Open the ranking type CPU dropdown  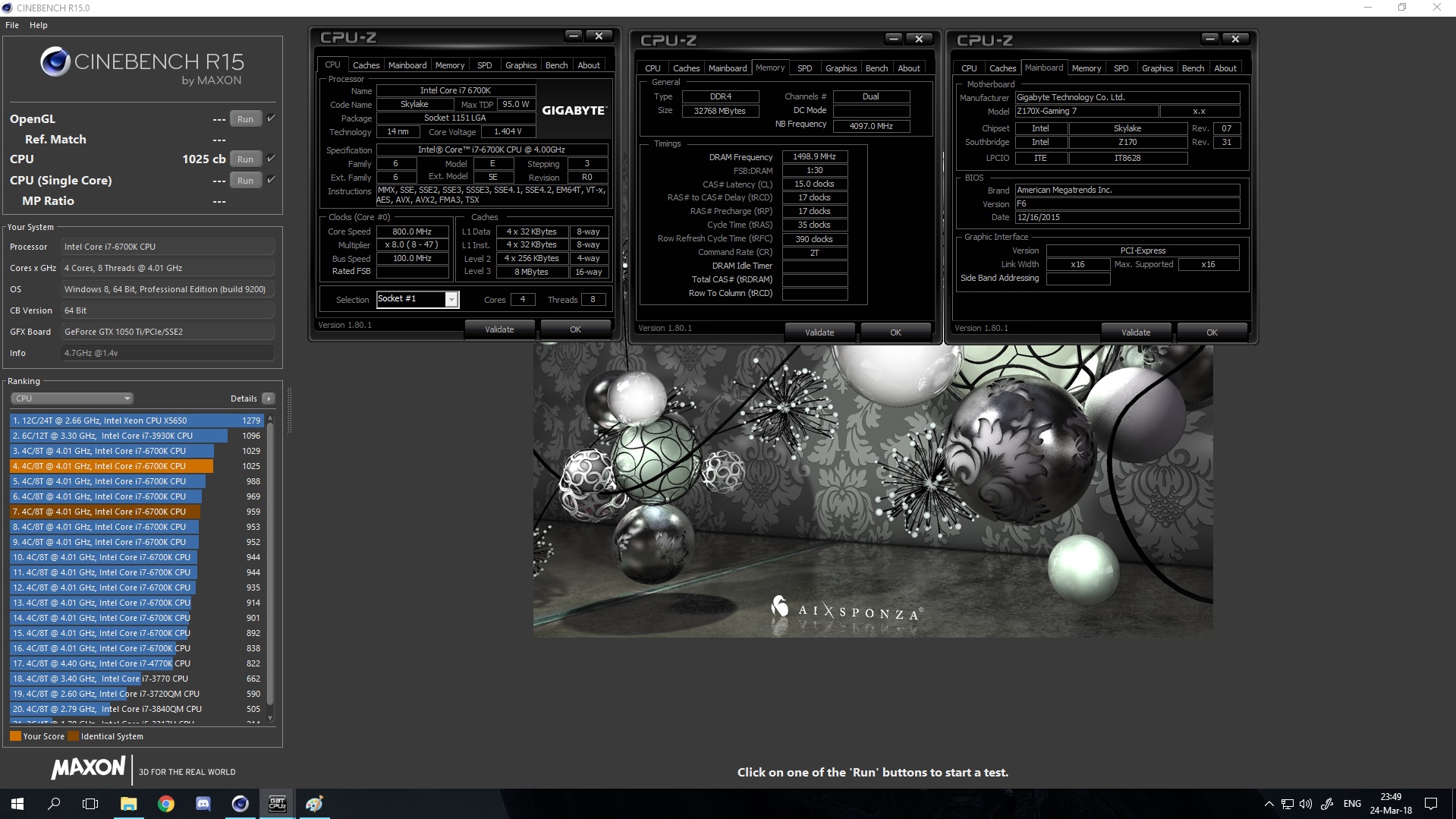click(x=72, y=398)
